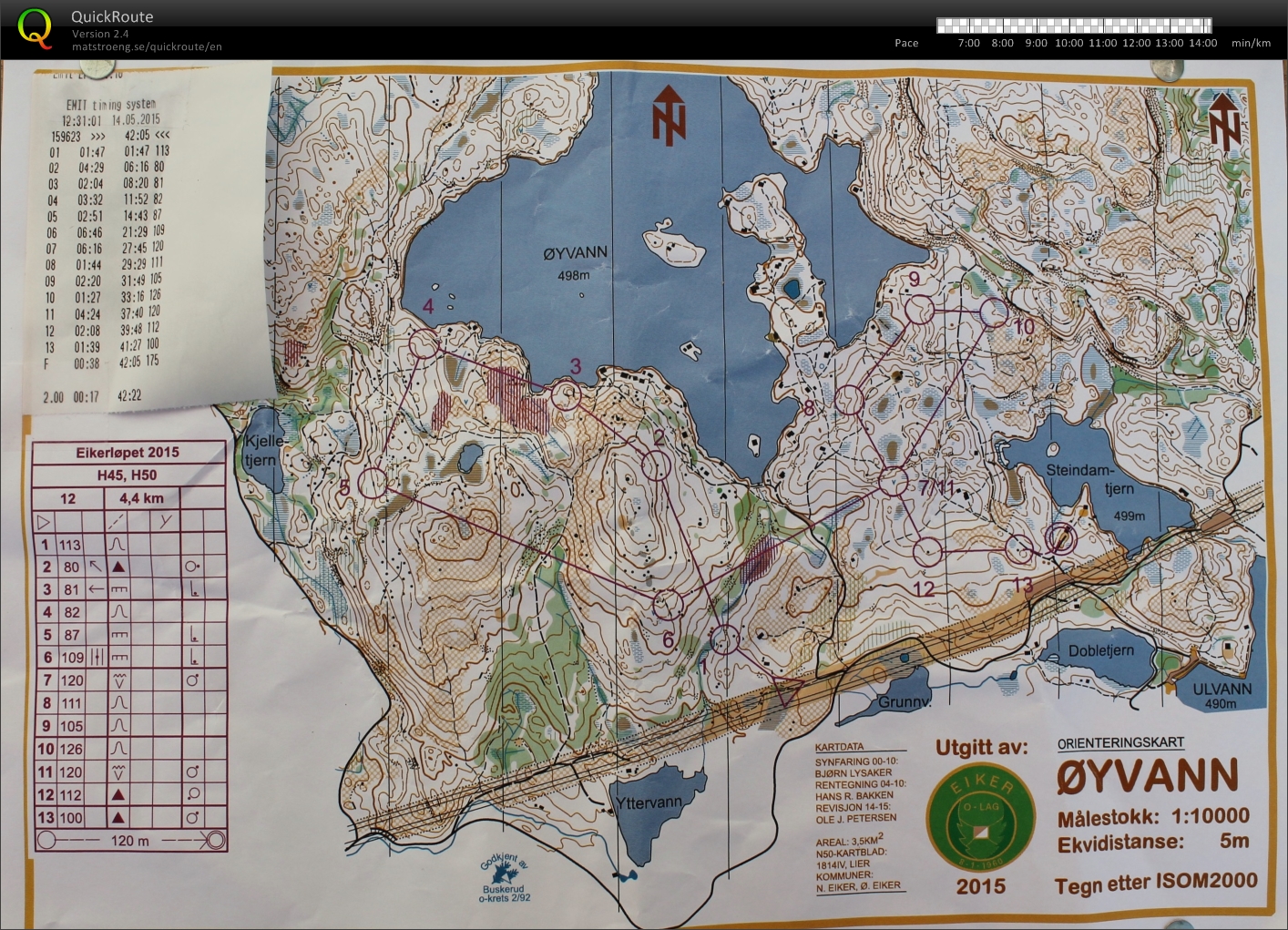Click the KARTDATA heading
This screenshot has width=1288, height=930.
(x=839, y=747)
